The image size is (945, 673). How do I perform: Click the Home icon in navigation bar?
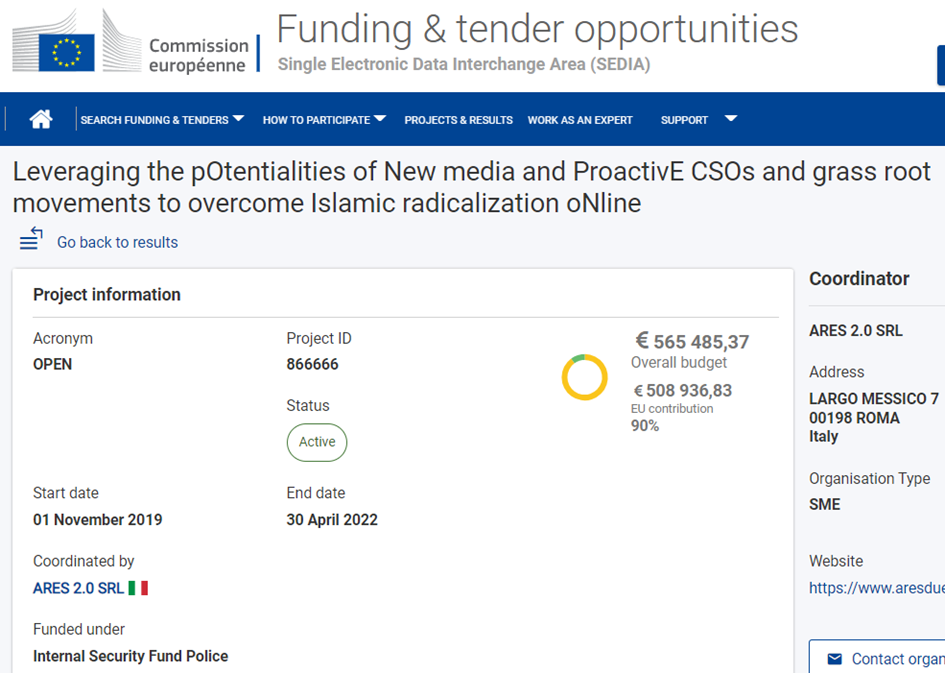tap(41, 120)
